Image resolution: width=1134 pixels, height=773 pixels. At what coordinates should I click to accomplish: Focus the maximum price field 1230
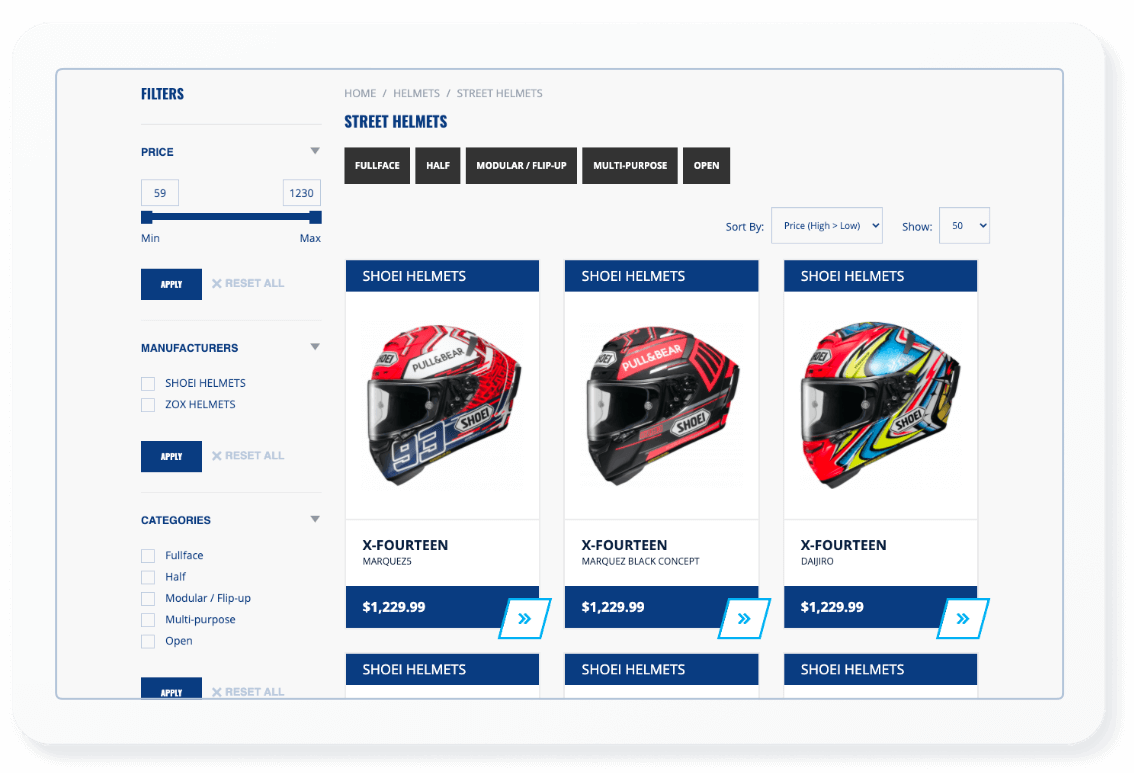302,193
